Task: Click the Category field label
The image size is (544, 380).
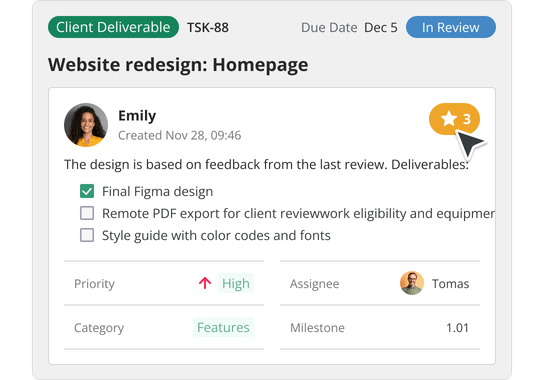Action: click(x=99, y=328)
